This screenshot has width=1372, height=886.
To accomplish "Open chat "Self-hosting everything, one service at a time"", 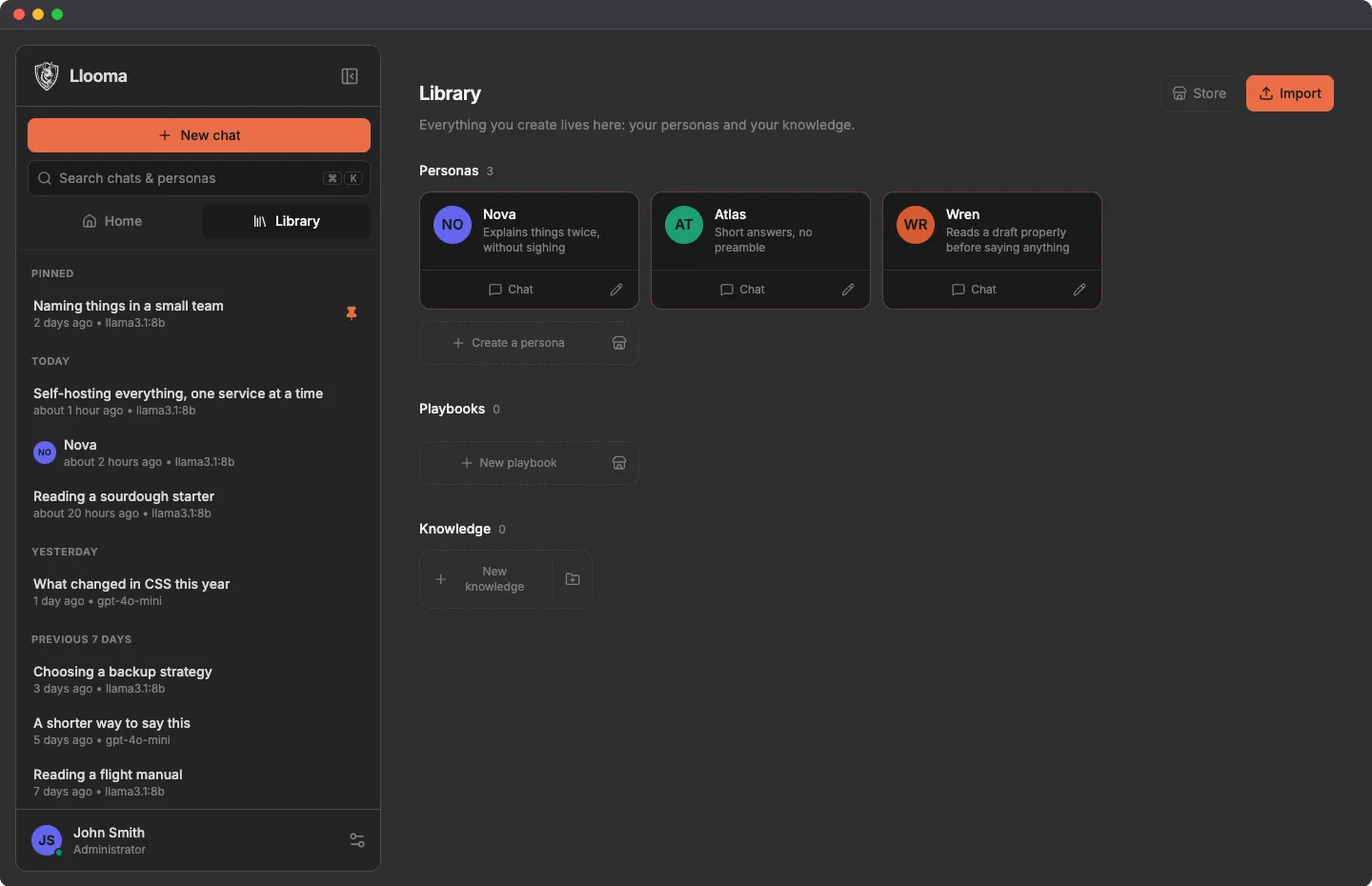I will click(198, 401).
